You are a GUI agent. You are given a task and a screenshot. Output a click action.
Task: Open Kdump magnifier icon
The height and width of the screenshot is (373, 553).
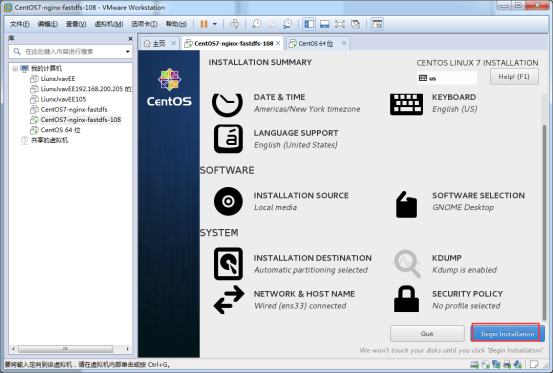407,263
